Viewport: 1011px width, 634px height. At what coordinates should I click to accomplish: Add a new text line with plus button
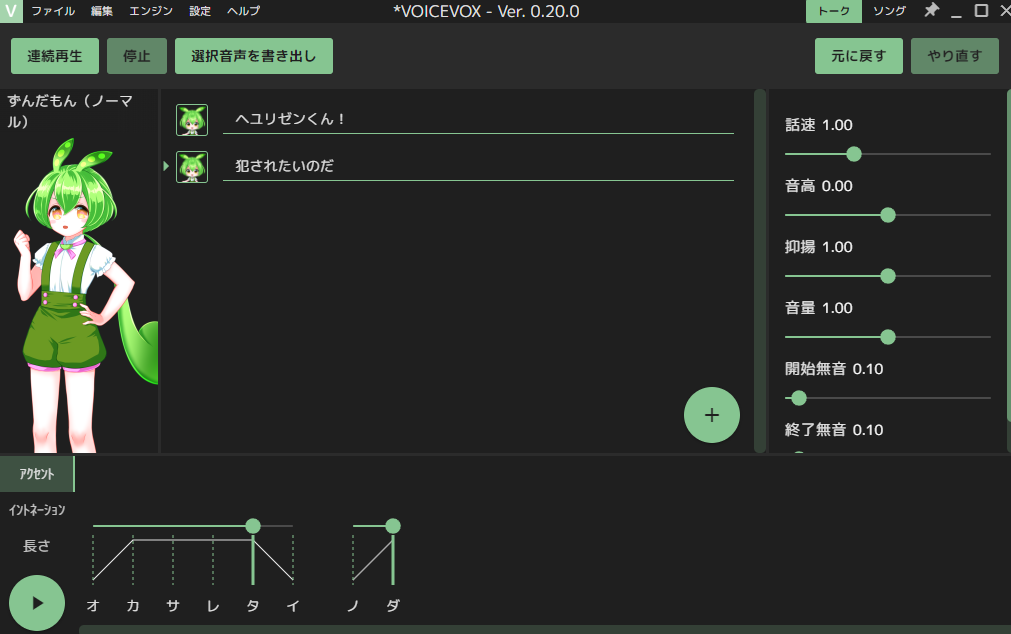pyautogui.click(x=712, y=415)
